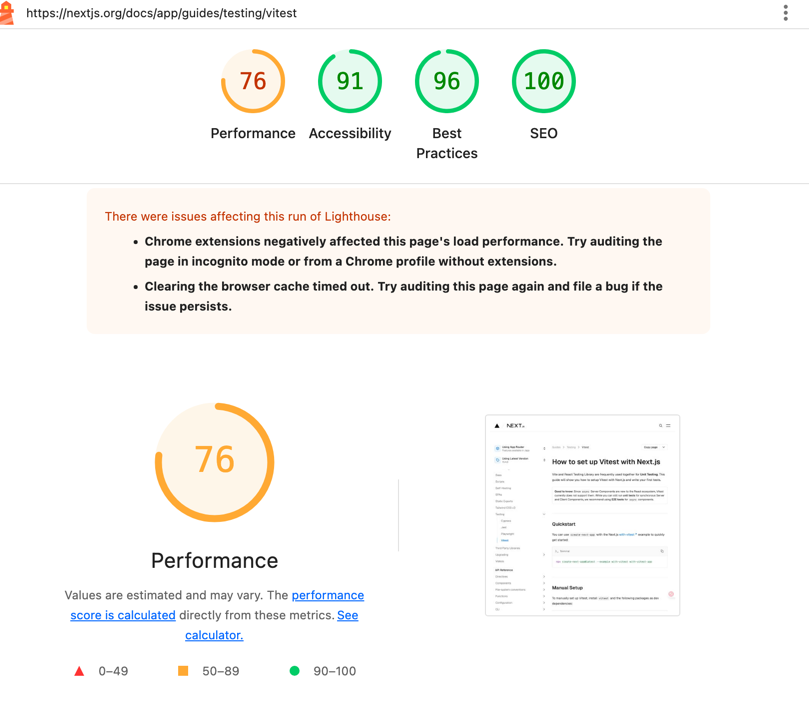Select the browser cache timed out warning
This screenshot has width=809, height=722.
403,296
